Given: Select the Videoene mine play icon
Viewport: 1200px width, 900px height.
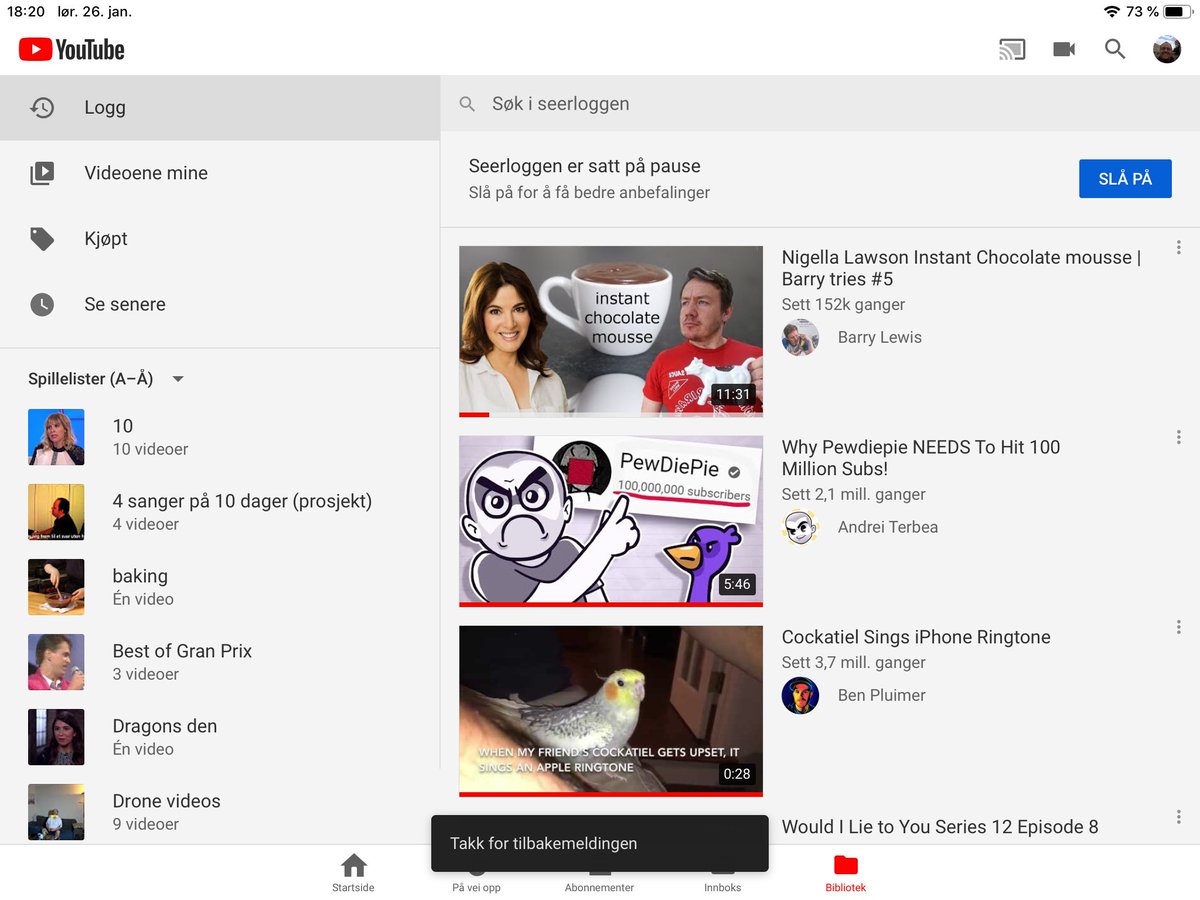Looking at the screenshot, I should pyautogui.click(x=42, y=173).
